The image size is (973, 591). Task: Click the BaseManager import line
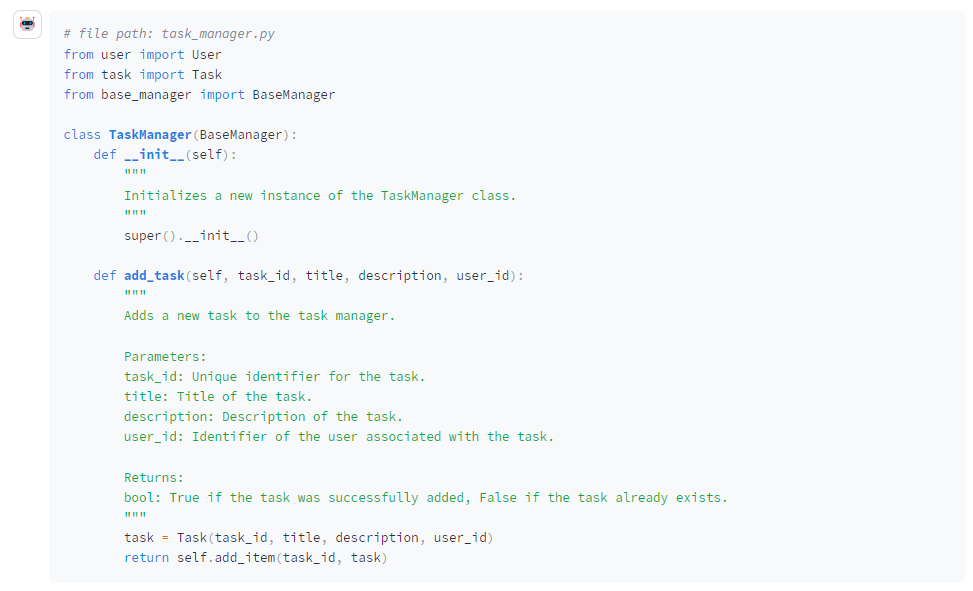pos(199,94)
